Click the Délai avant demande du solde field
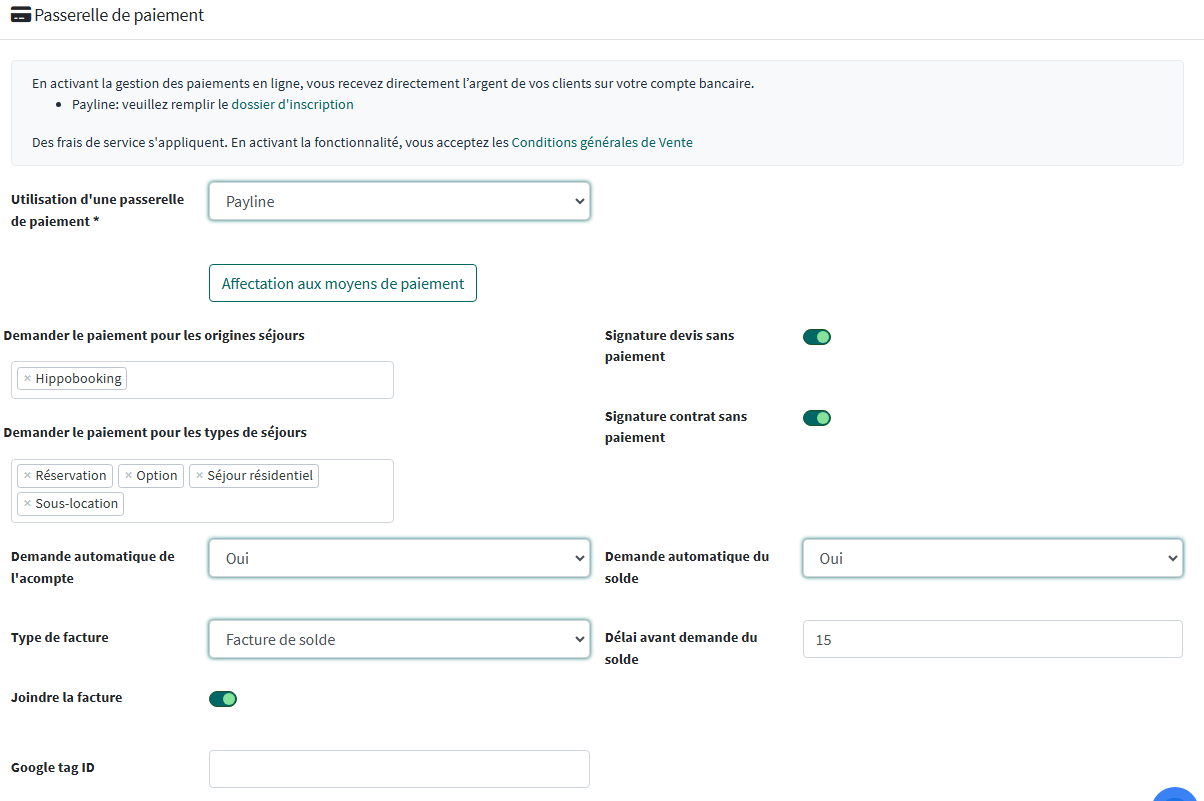 click(x=992, y=640)
